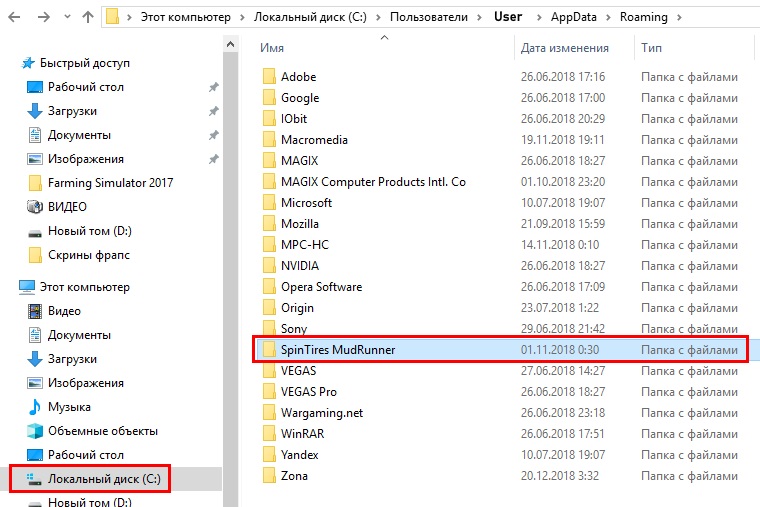This screenshot has width=760, height=507.
Task: Navigate to AppData breadcrumb
Action: [x=574, y=17]
